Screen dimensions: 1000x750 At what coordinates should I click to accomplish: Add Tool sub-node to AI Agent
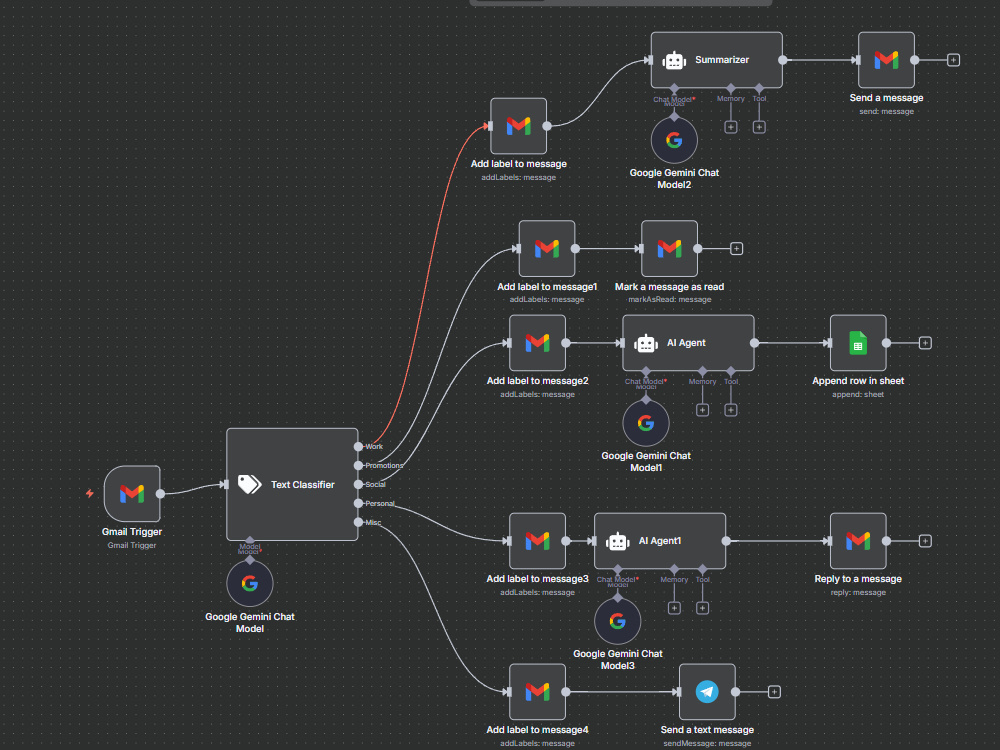pyautogui.click(x=731, y=410)
